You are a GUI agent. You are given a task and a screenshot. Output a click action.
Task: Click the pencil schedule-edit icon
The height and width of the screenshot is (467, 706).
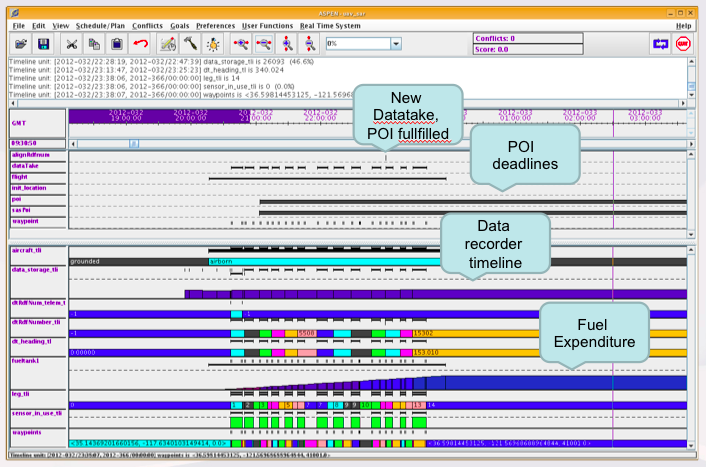pyautogui.click(x=168, y=44)
